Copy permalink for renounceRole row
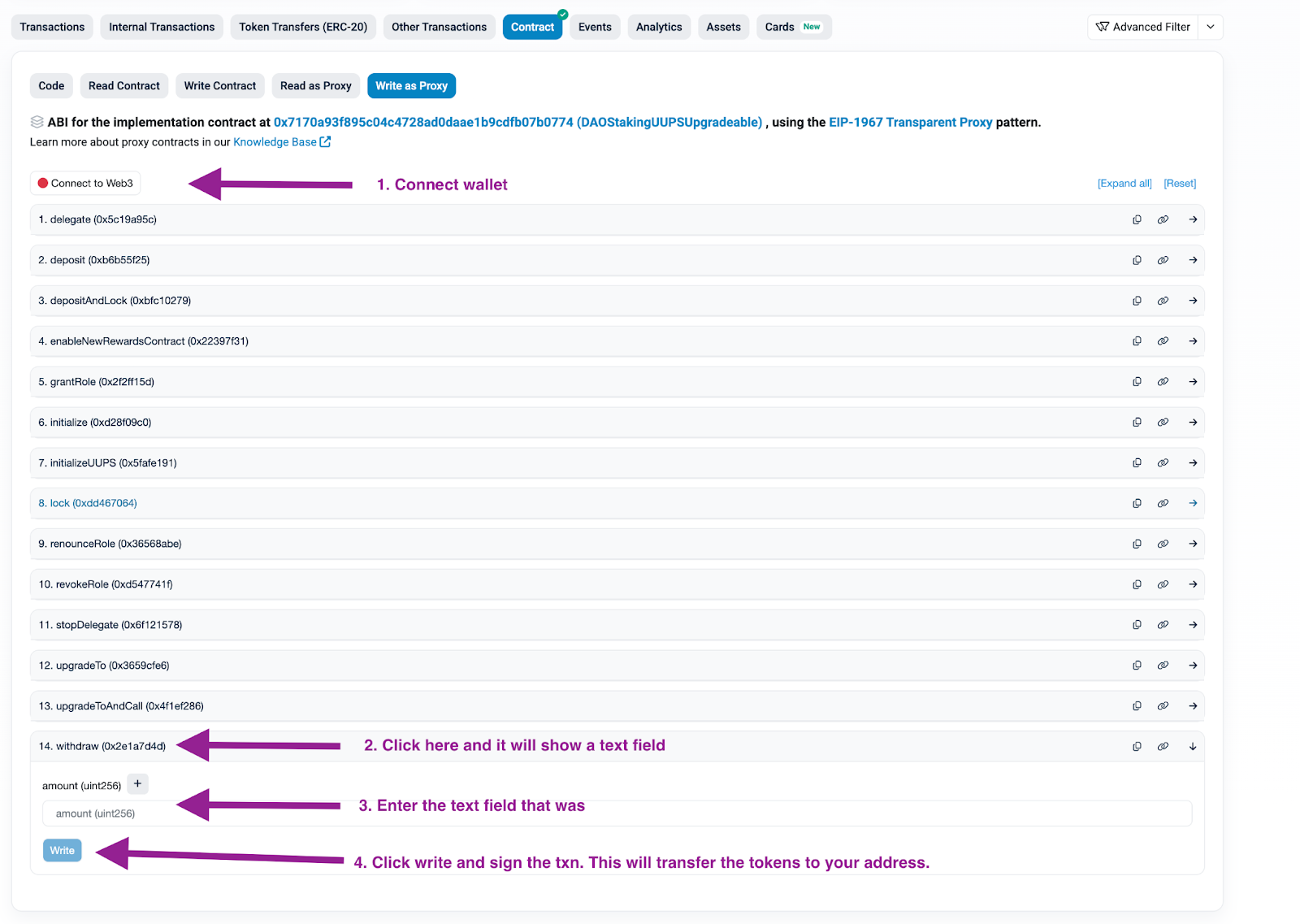 tap(1163, 544)
